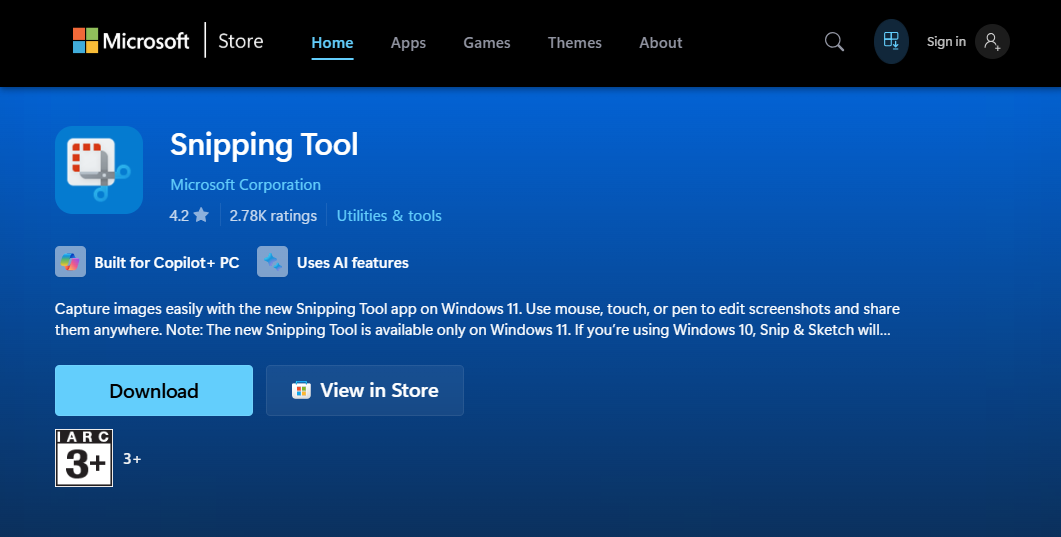Viewport: 1061px width, 537px height.
Task: Go to the Games tab
Action: [x=487, y=43]
